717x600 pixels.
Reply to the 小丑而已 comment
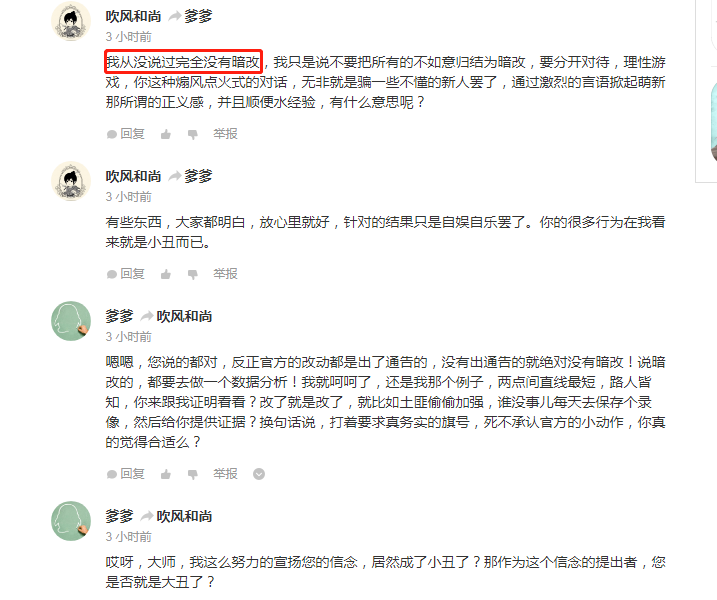[126, 274]
